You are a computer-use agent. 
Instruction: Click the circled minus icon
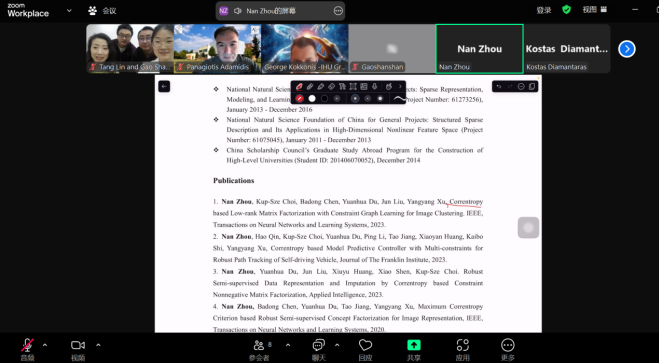(x=521, y=87)
